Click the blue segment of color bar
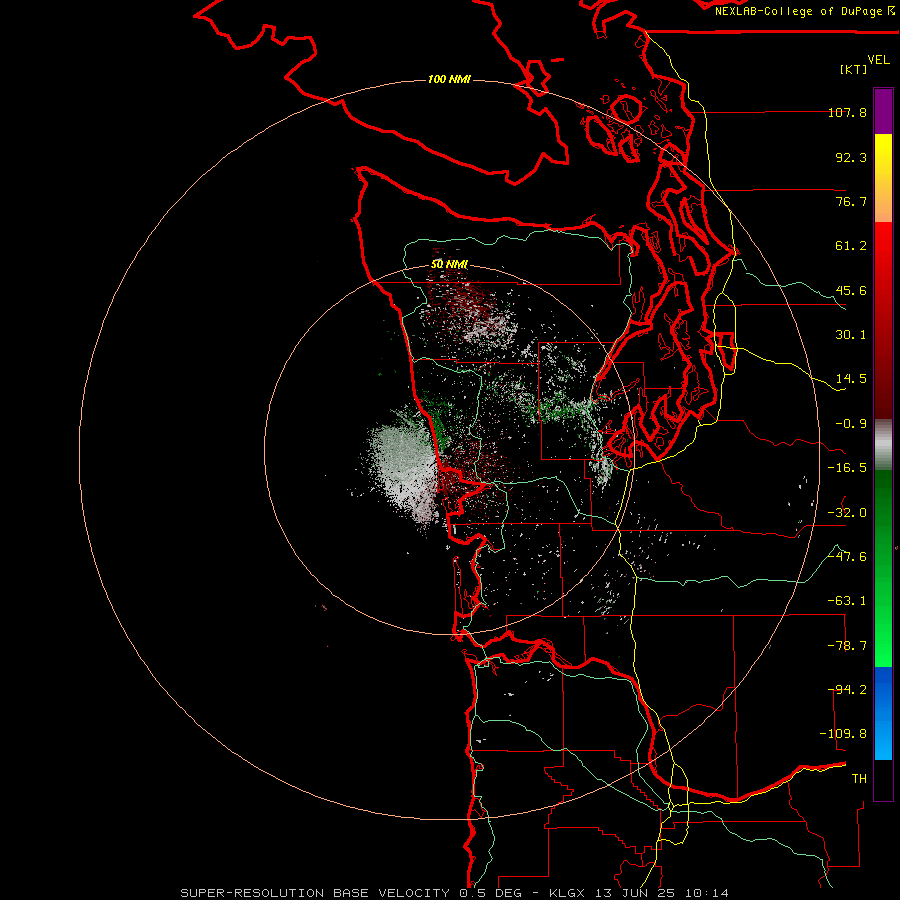Image resolution: width=900 pixels, height=900 pixels. [883, 712]
